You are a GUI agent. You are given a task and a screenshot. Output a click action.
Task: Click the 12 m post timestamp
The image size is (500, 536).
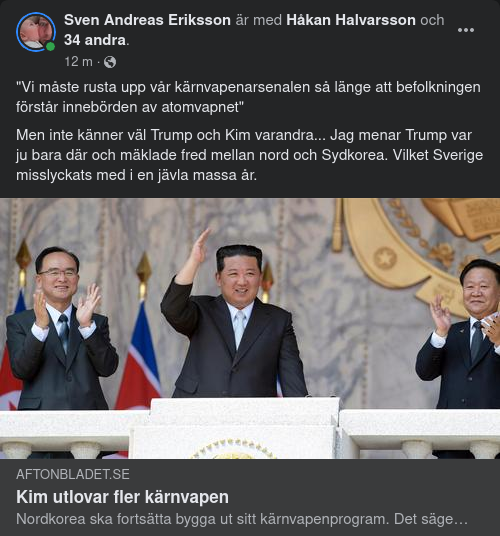(x=79, y=62)
